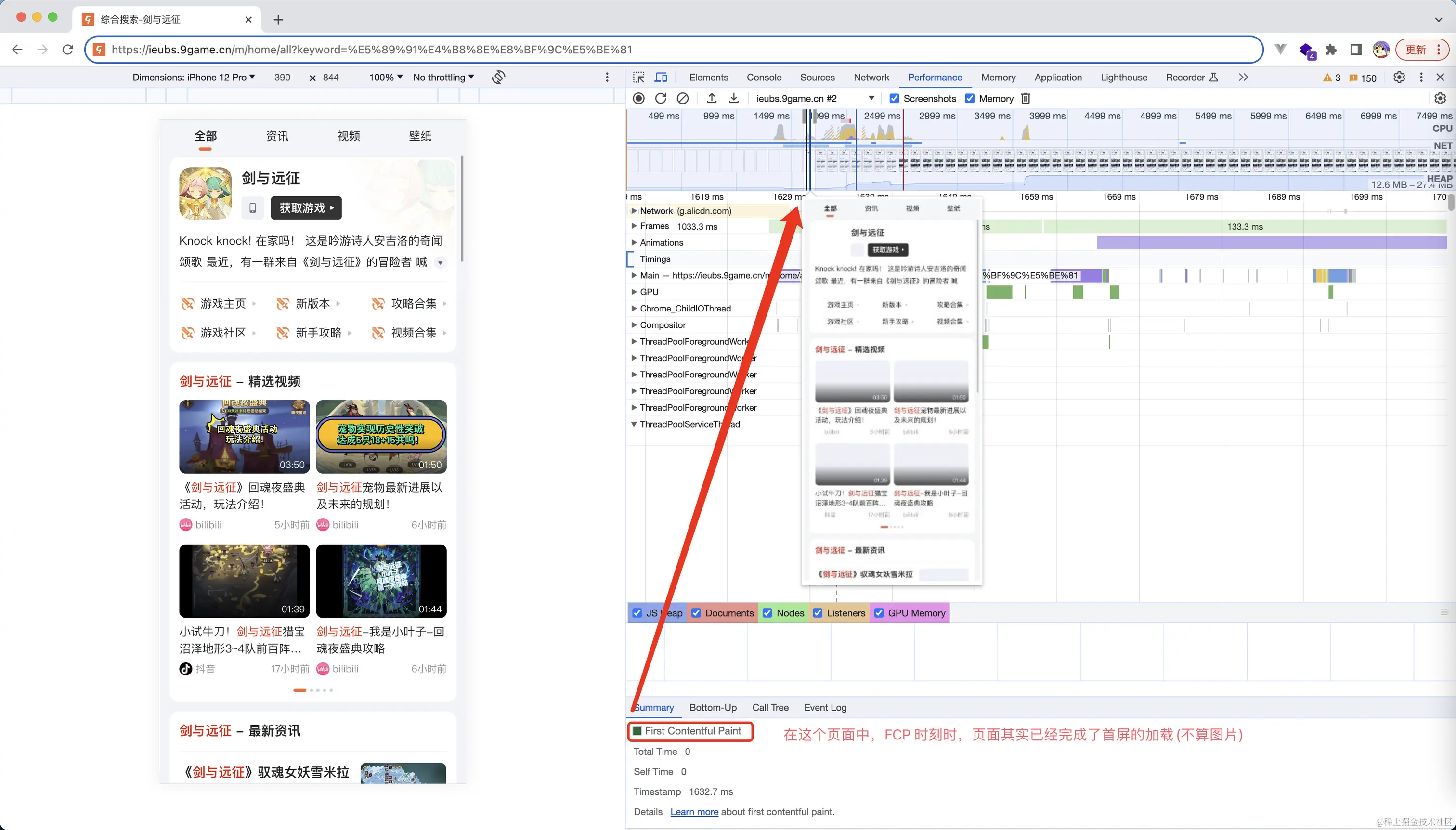Screen dimensions: 1456x830
Task: Click the record performance profile button
Action: (x=638, y=99)
